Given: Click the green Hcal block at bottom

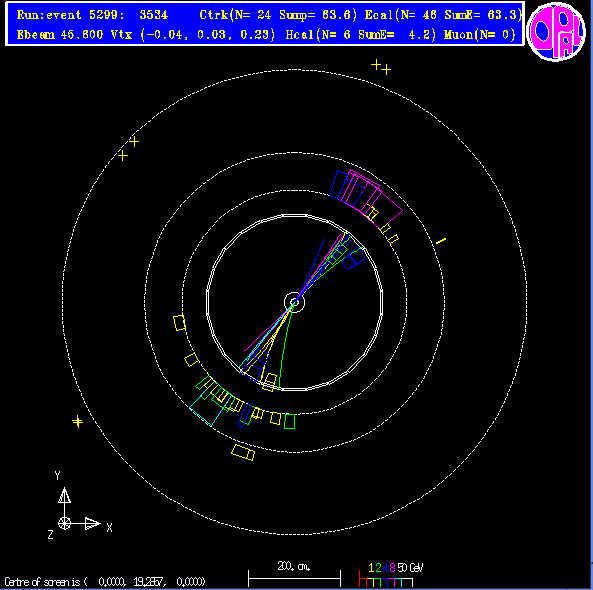Looking at the screenshot, I should [x=289, y=421].
